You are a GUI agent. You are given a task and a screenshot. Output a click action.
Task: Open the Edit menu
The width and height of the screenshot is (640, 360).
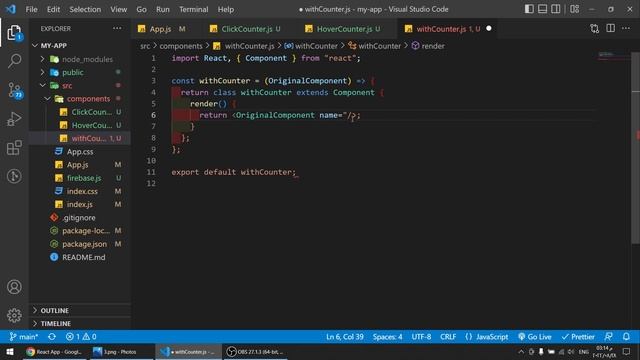tap(53, 9)
